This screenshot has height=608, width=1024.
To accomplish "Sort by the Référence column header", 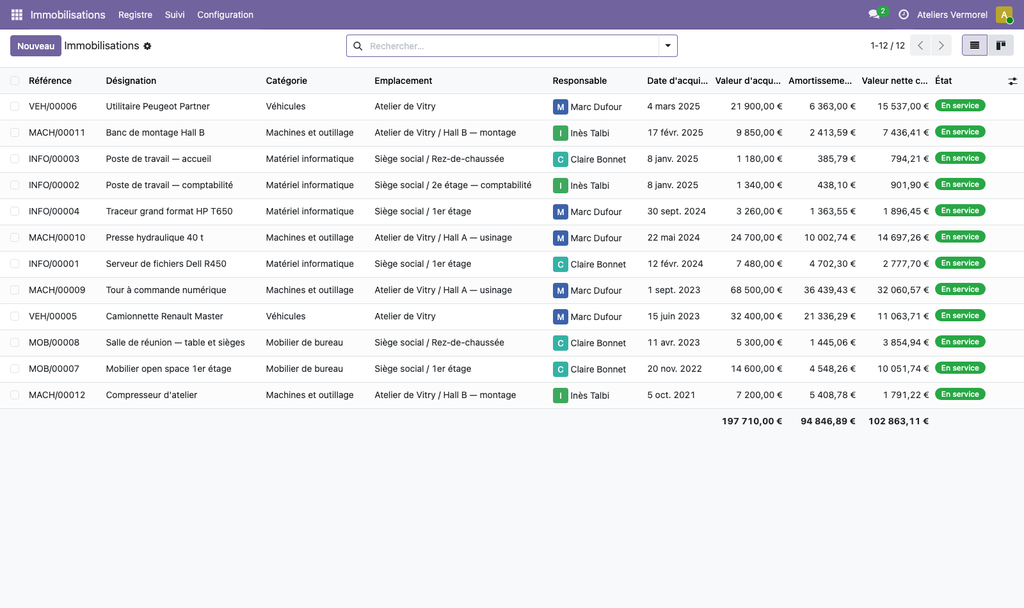I will [x=50, y=81].
